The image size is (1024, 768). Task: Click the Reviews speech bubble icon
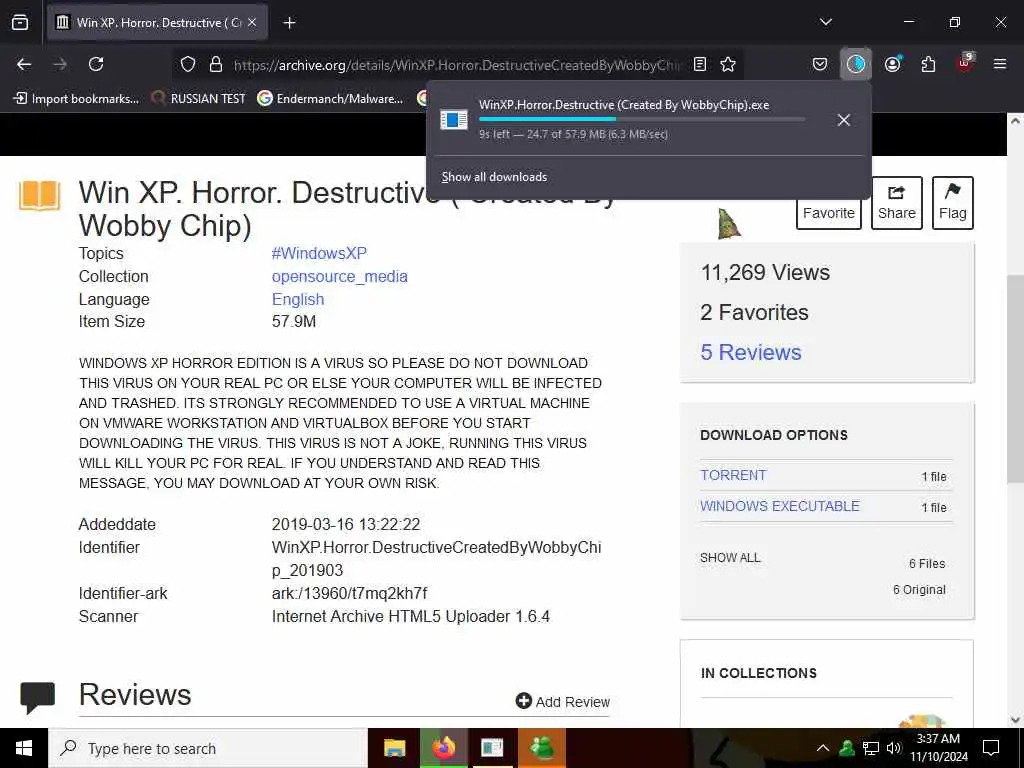38,697
